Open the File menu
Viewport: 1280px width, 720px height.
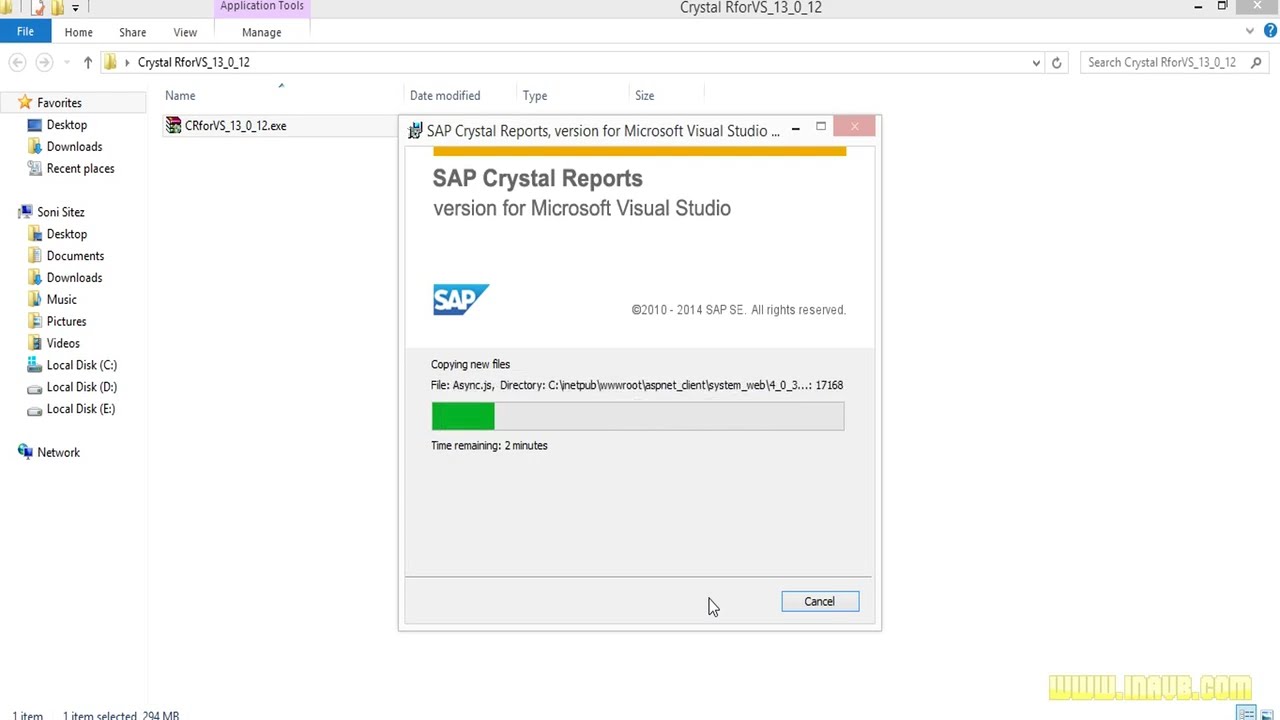pos(25,32)
